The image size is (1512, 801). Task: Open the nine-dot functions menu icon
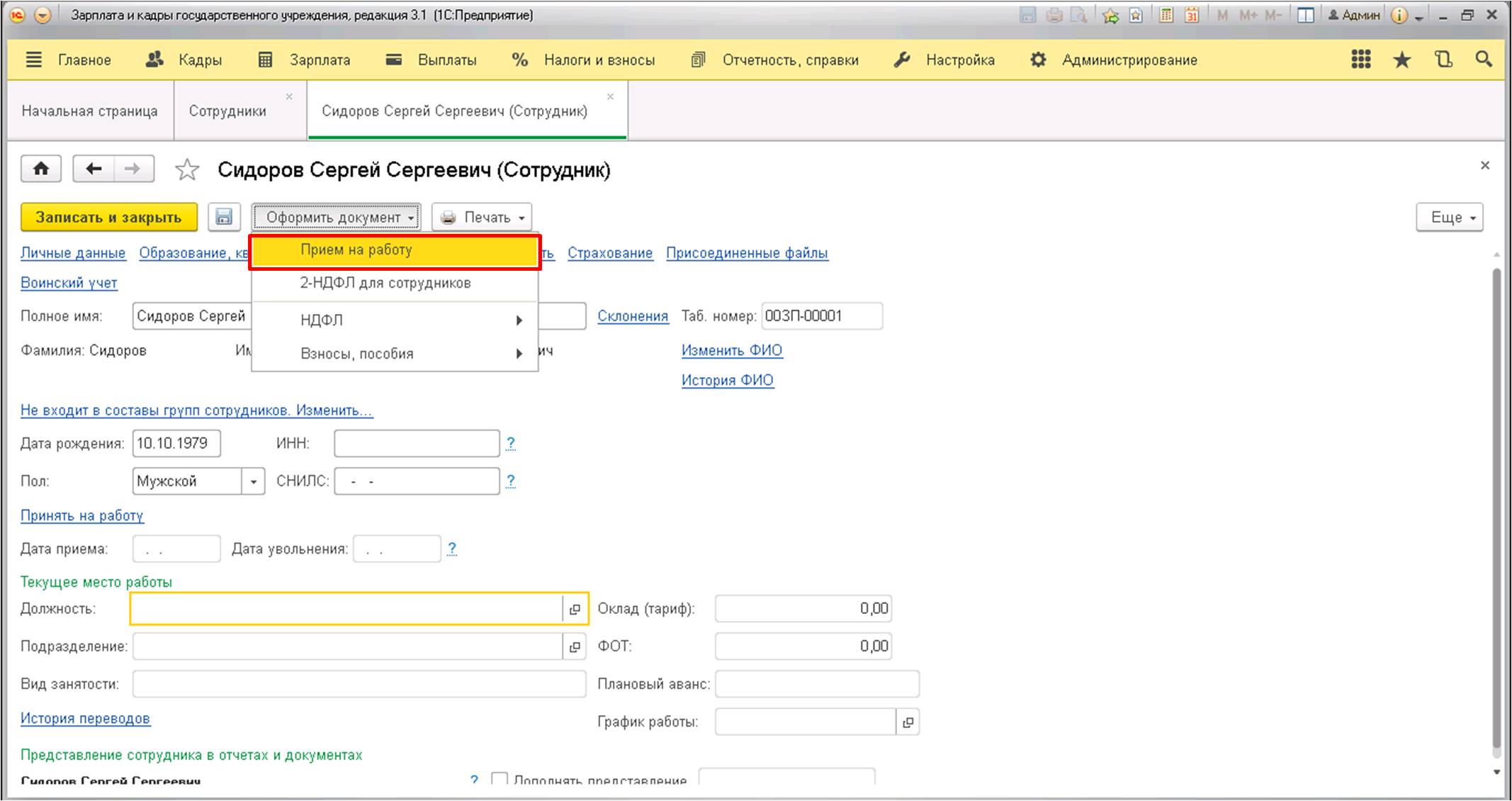(1360, 60)
